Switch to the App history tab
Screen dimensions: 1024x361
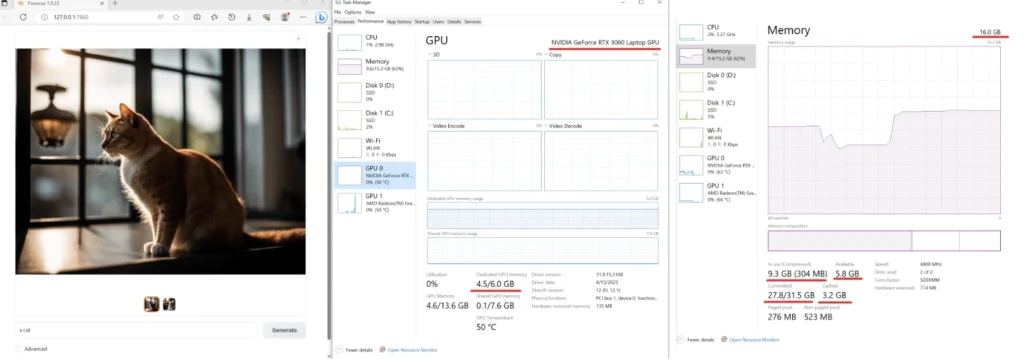399,22
